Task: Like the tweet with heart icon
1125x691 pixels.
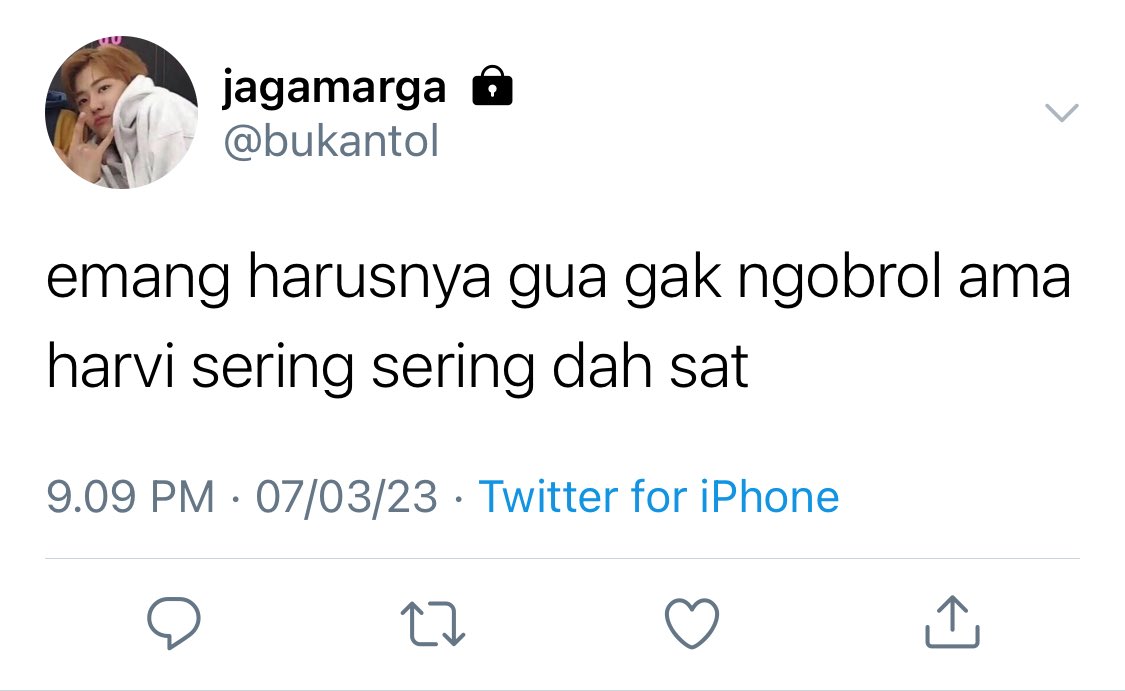Action: coord(692,623)
